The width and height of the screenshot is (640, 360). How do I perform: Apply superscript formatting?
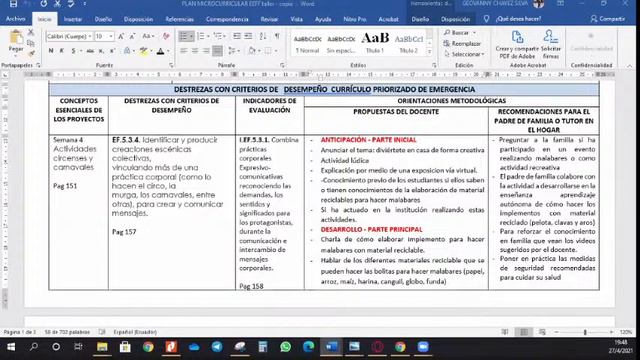pyautogui.click(x=112, y=51)
